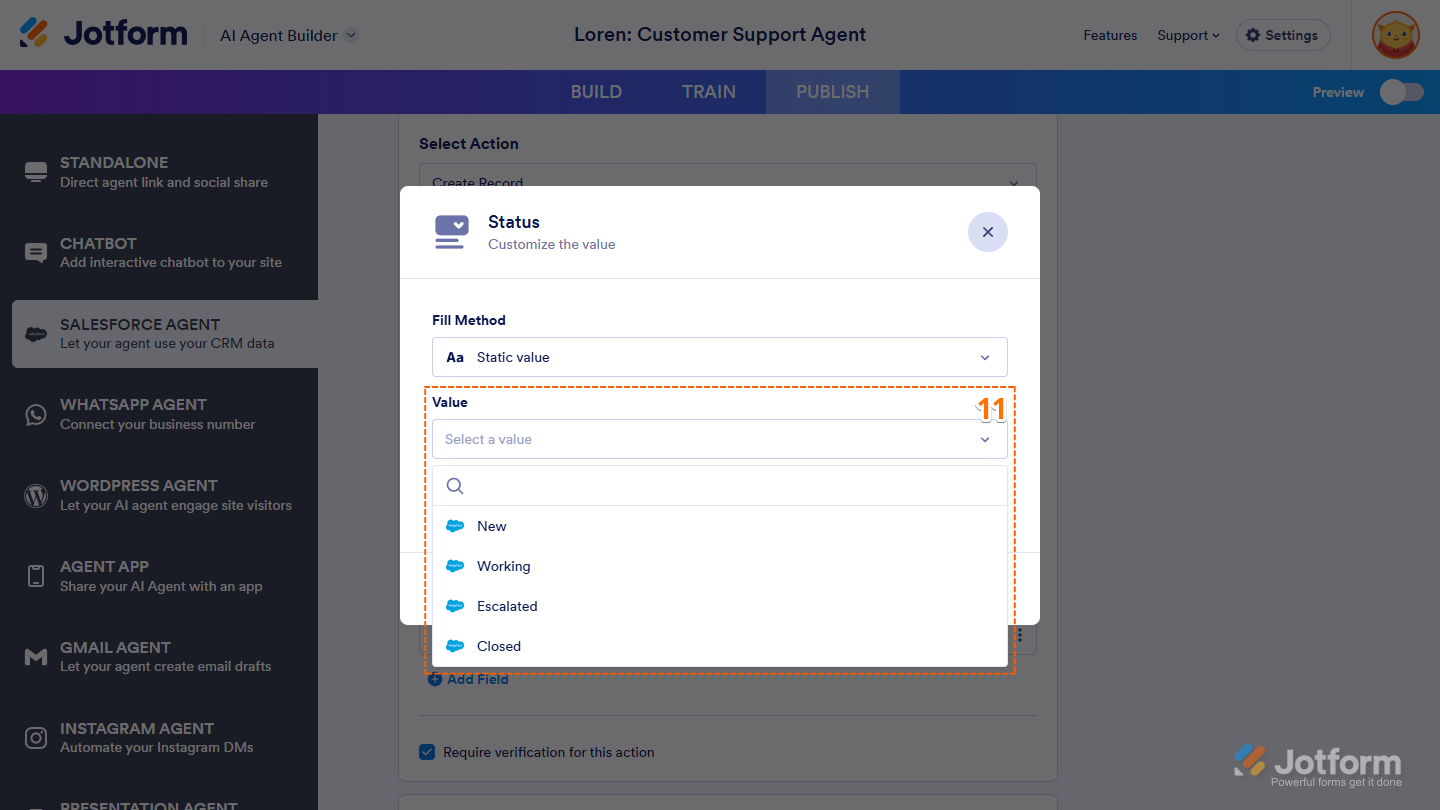Open the Fill Method dropdown
Viewport: 1440px width, 810px height.
[x=719, y=357]
